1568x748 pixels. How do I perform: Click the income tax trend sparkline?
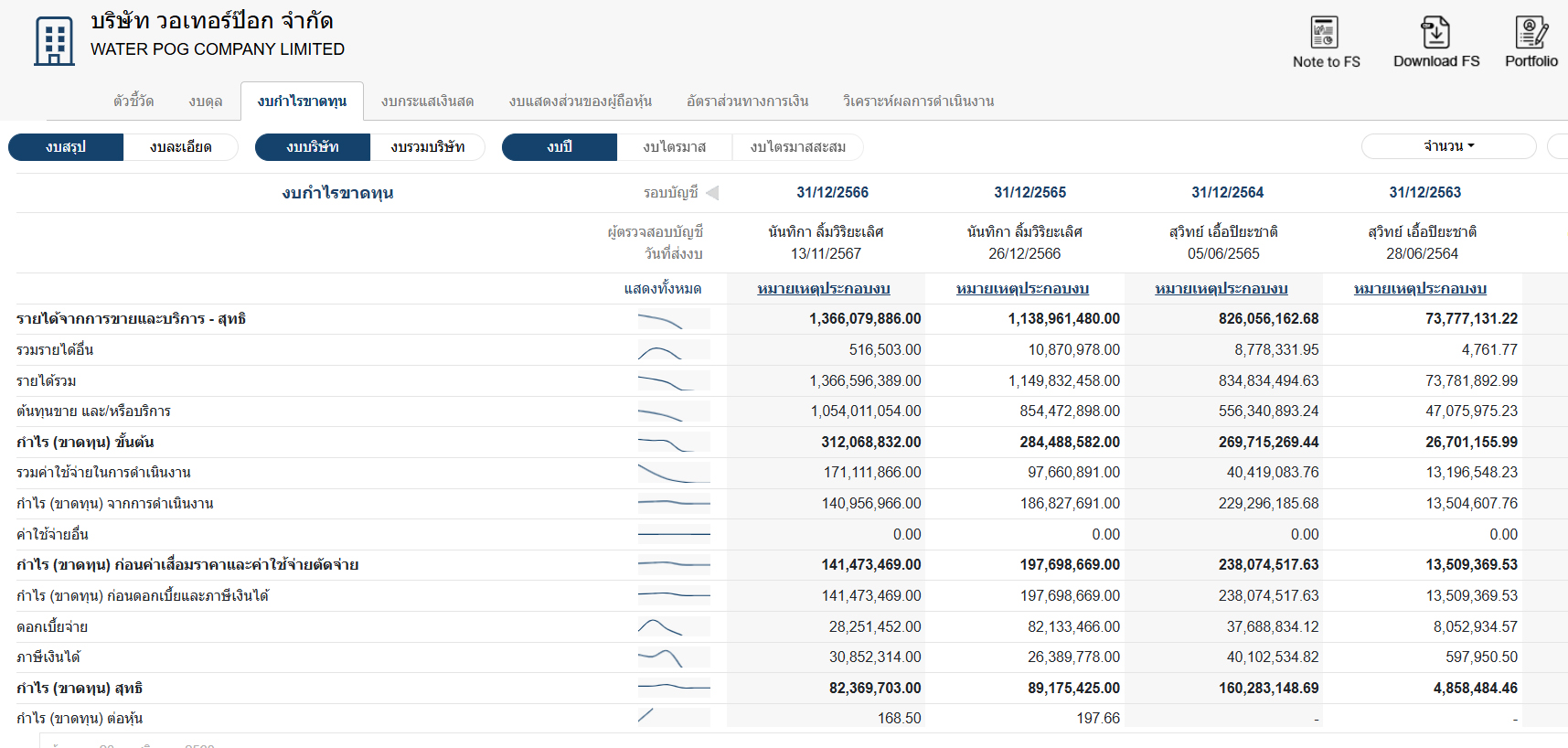[673, 657]
